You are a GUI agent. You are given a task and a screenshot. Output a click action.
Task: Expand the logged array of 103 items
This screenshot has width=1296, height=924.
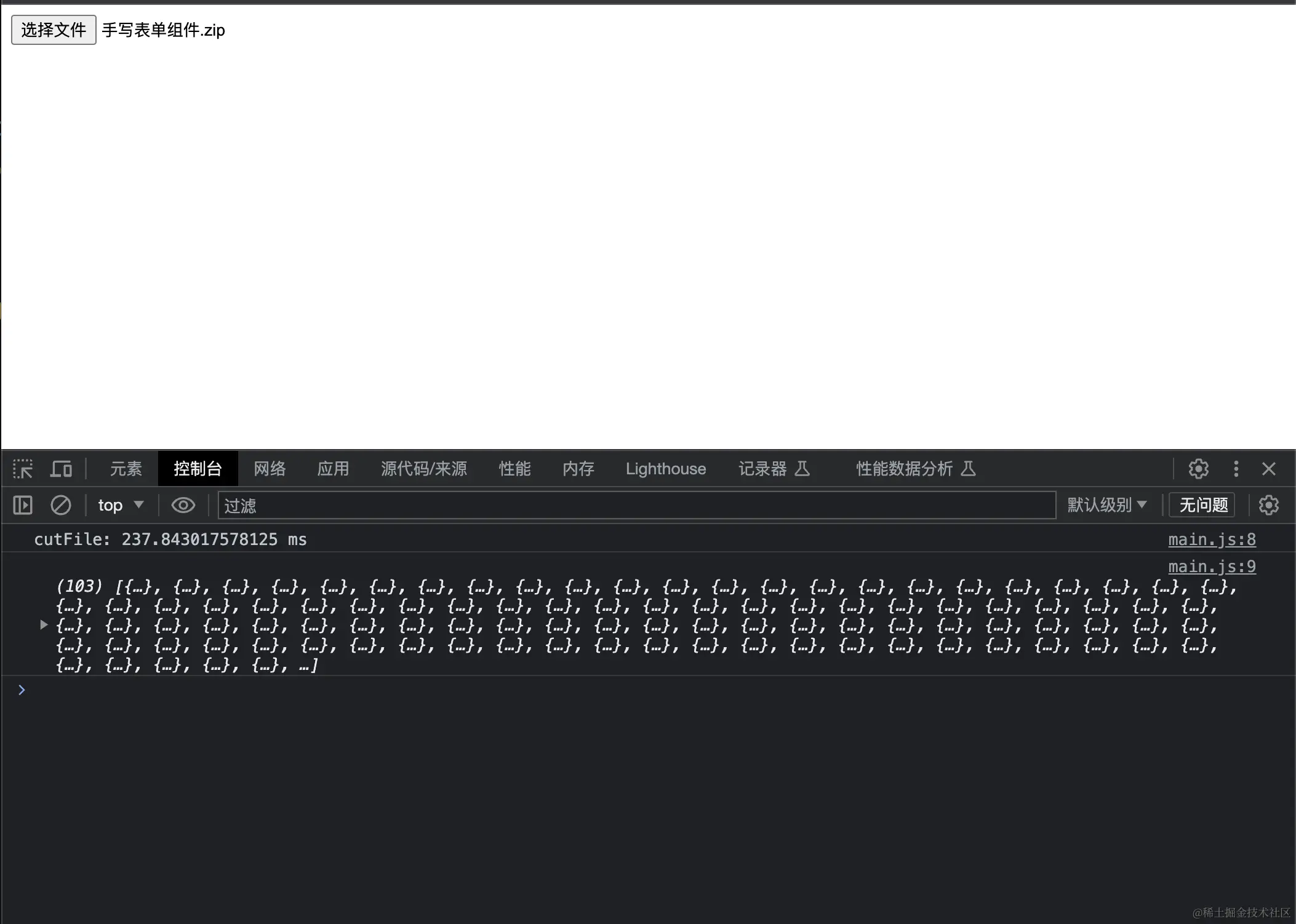click(43, 624)
